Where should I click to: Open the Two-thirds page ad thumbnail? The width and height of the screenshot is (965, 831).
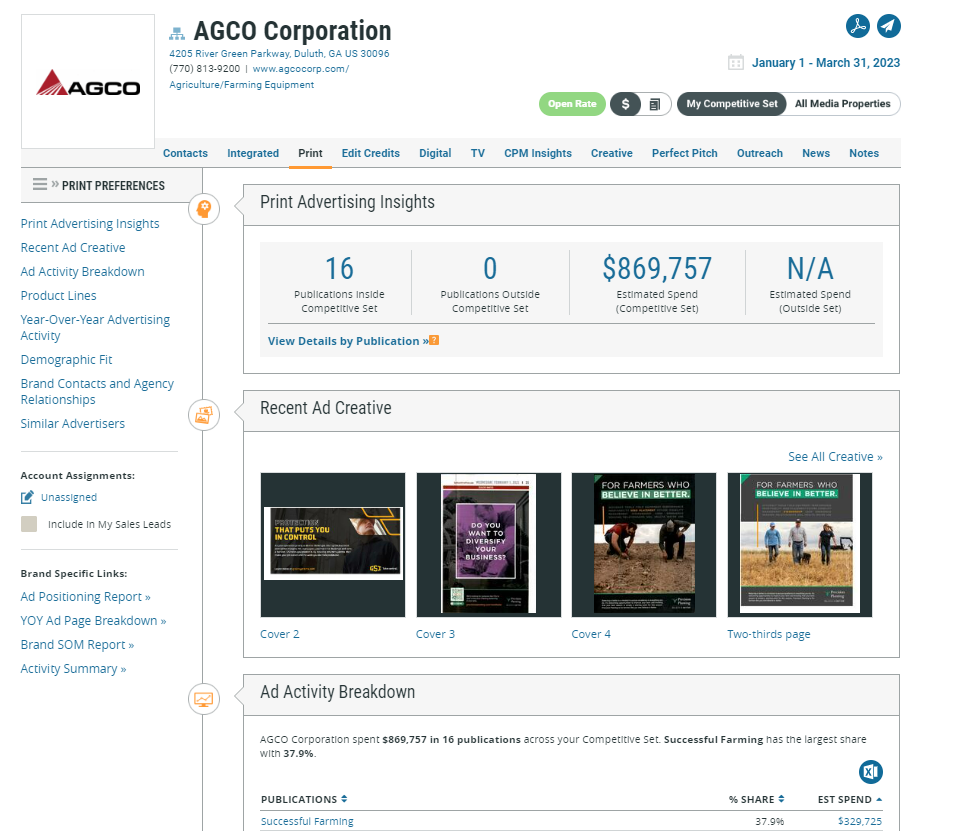tap(799, 545)
